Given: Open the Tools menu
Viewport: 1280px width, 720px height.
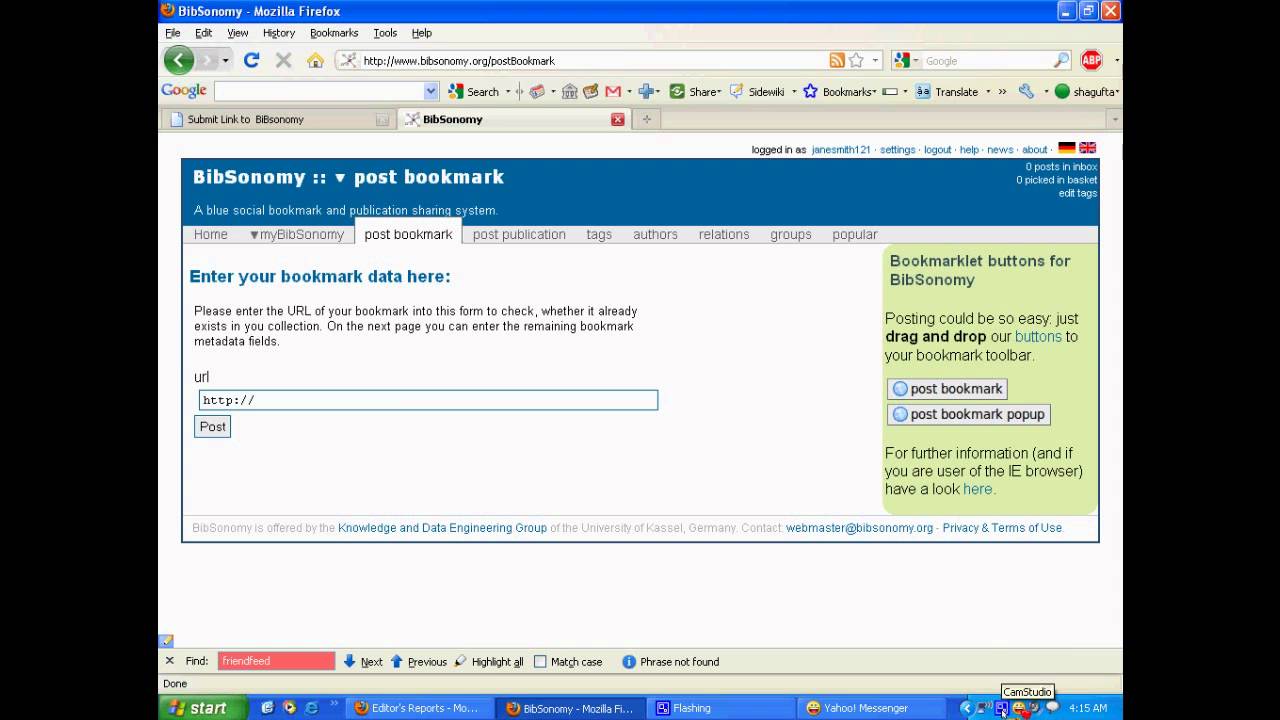Looking at the screenshot, I should 385,33.
